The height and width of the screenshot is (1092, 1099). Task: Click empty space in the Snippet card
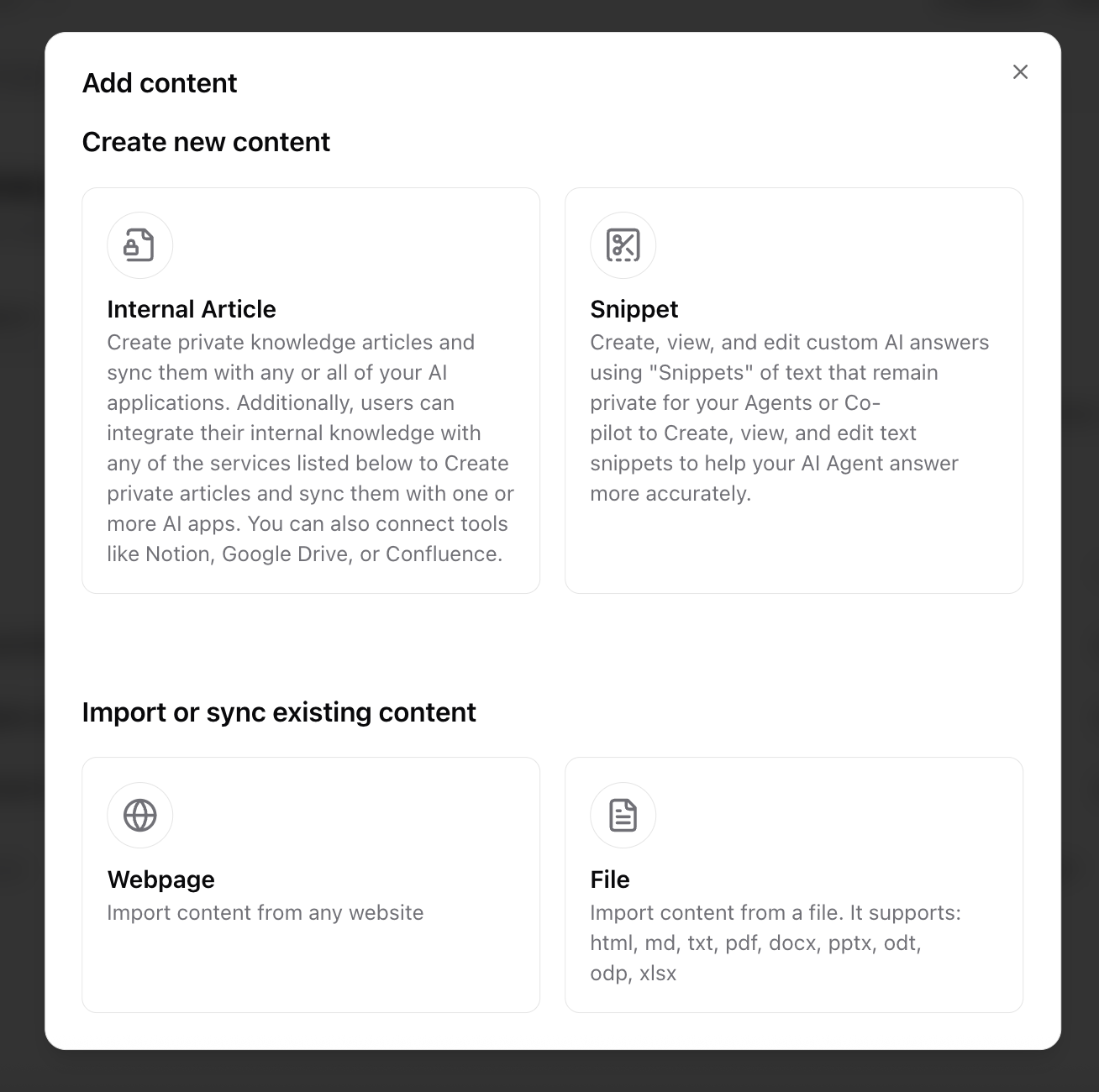coord(793,548)
